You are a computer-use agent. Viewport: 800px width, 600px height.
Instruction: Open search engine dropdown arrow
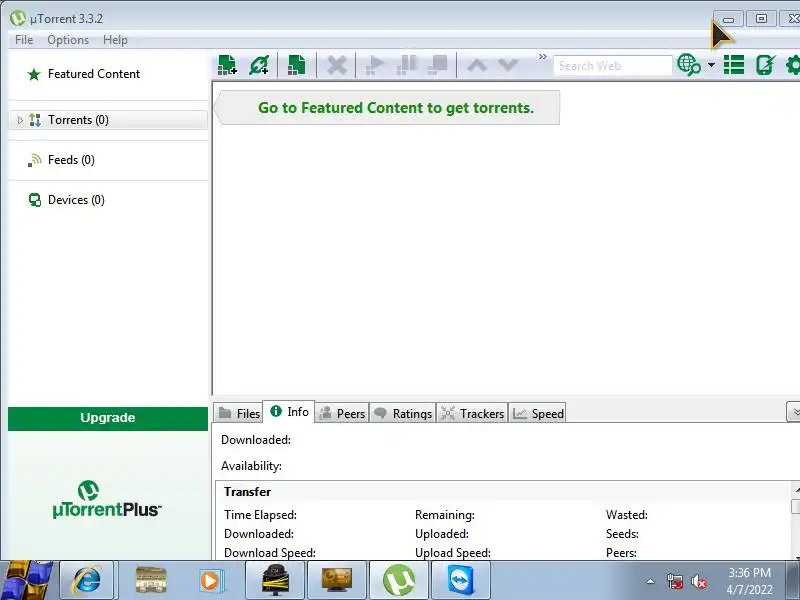click(711, 65)
